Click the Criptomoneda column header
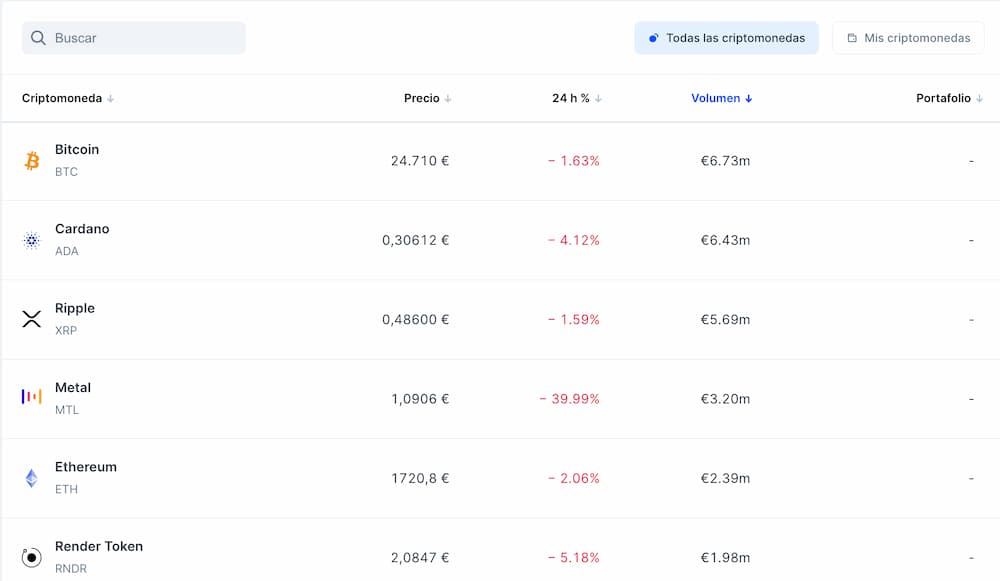 62,98
